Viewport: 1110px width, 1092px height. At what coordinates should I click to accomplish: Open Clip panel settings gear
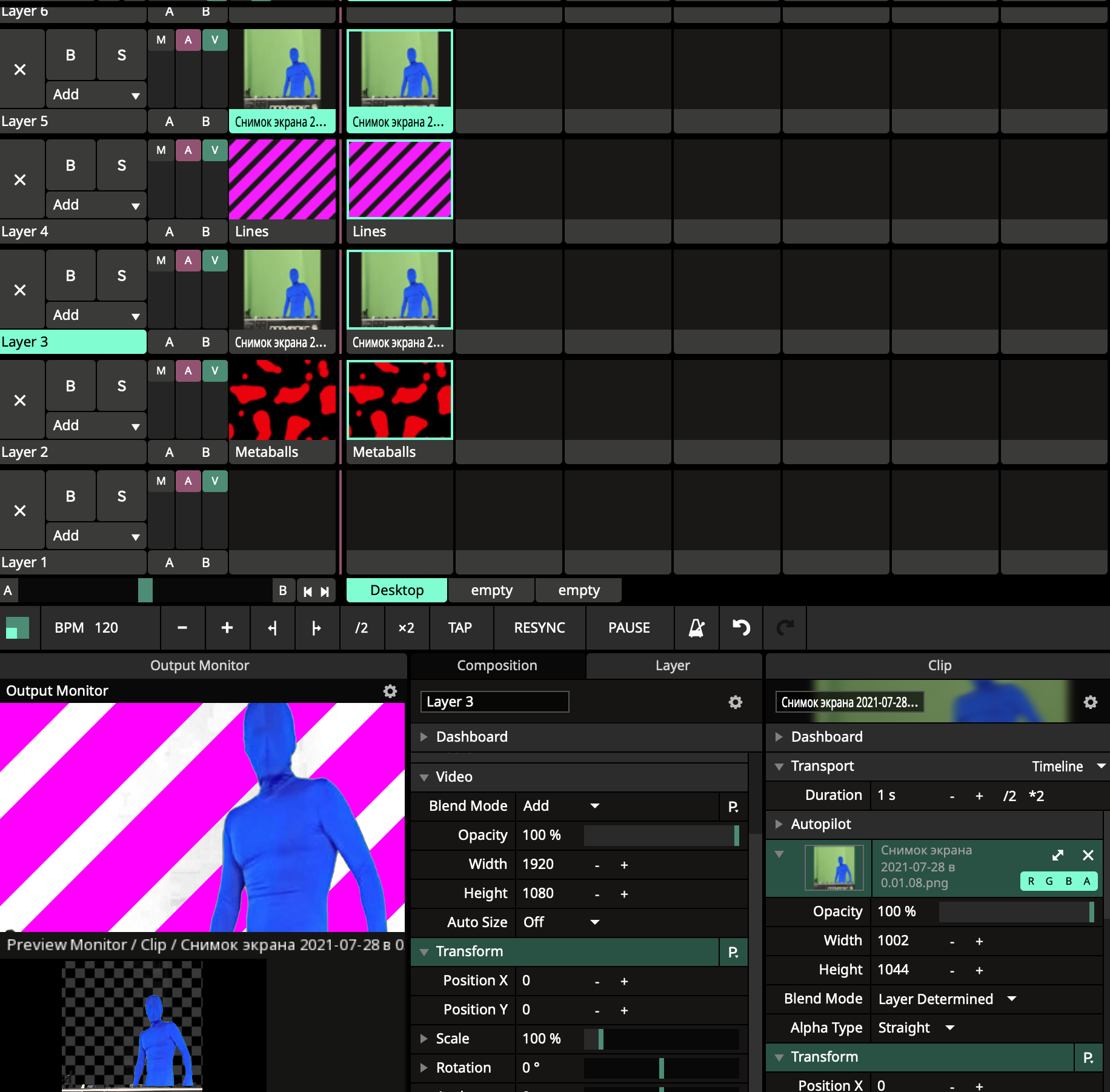point(1090,702)
